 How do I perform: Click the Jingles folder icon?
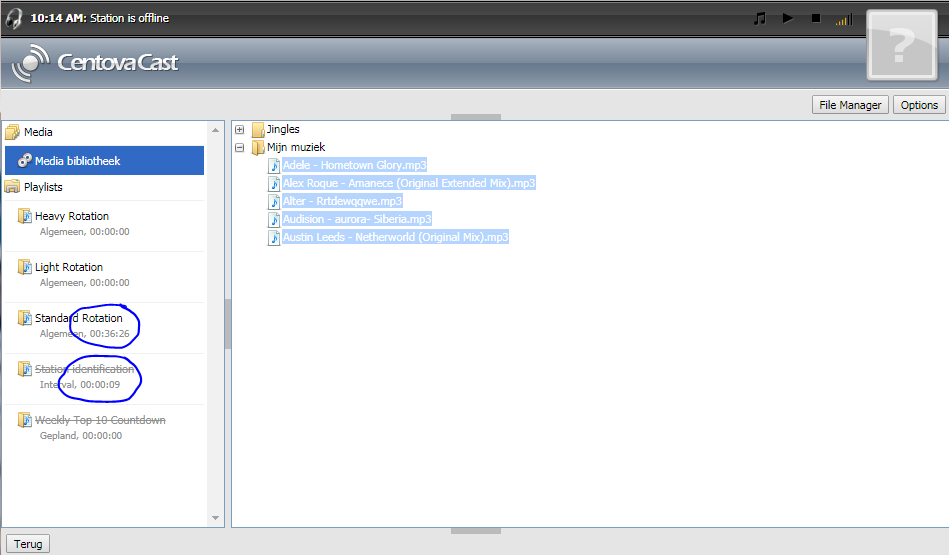coord(258,130)
